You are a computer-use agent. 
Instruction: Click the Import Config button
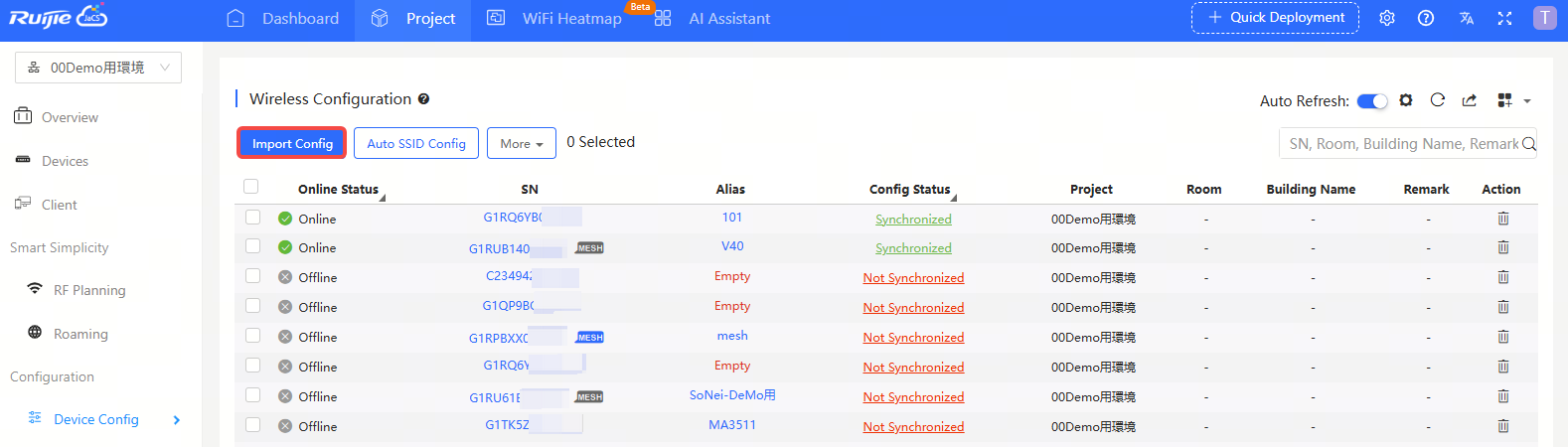pyautogui.click(x=292, y=143)
